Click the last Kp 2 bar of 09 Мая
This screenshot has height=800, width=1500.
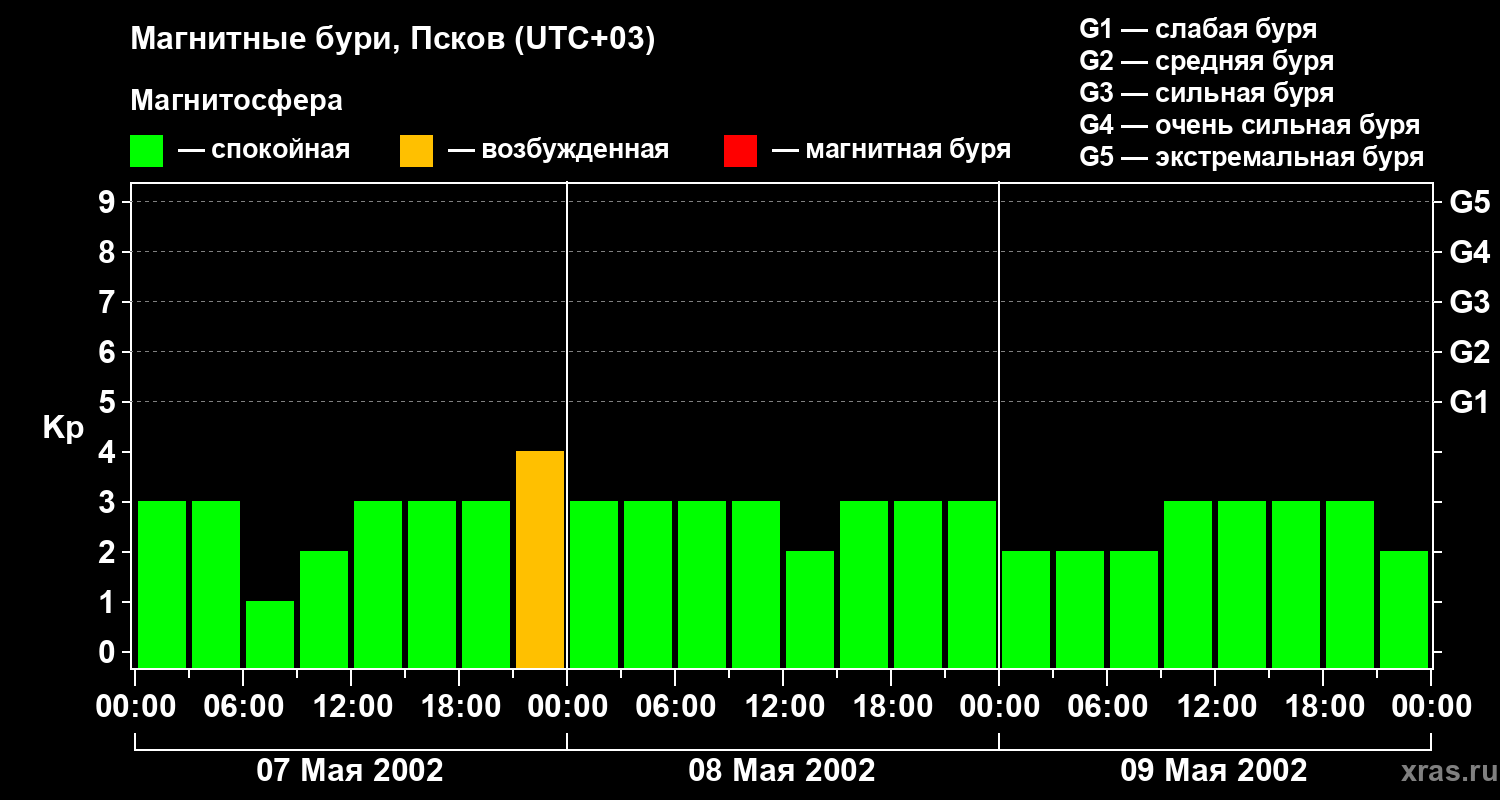1404,609
